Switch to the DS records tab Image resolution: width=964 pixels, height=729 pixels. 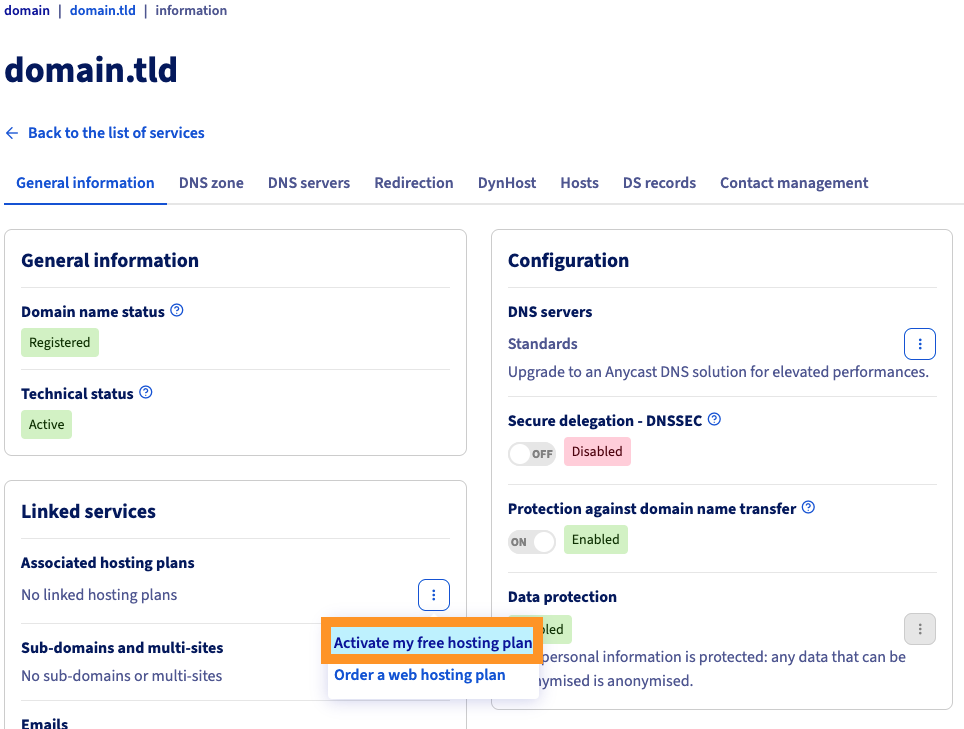pyautogui.click(x=659, y=183)
